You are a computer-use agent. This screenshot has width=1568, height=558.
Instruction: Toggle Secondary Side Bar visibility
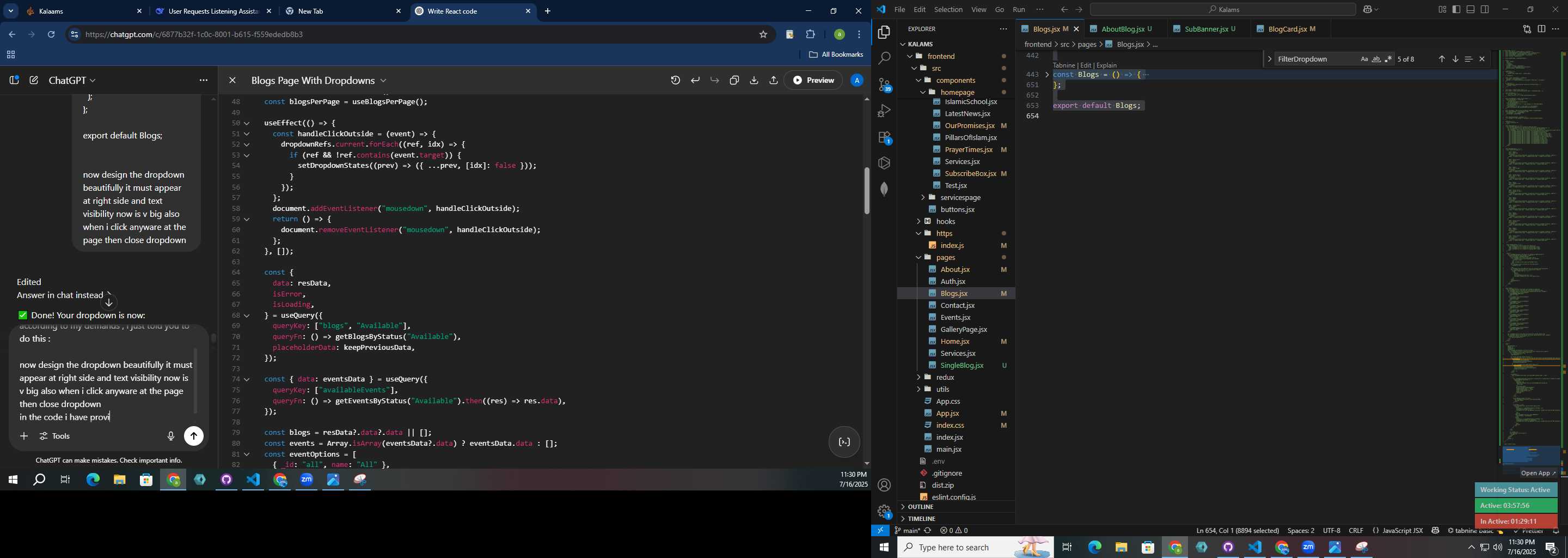click(1485, 9)
